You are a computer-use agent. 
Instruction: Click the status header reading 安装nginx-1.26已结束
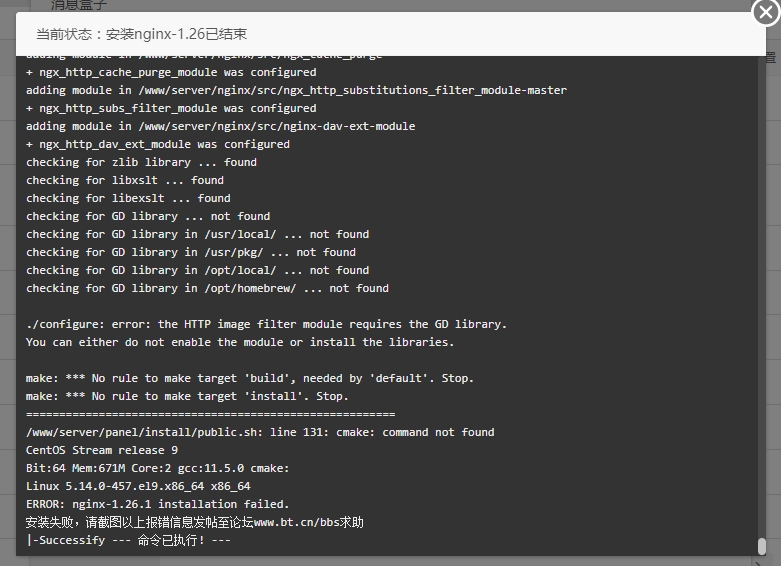(141, 34)
